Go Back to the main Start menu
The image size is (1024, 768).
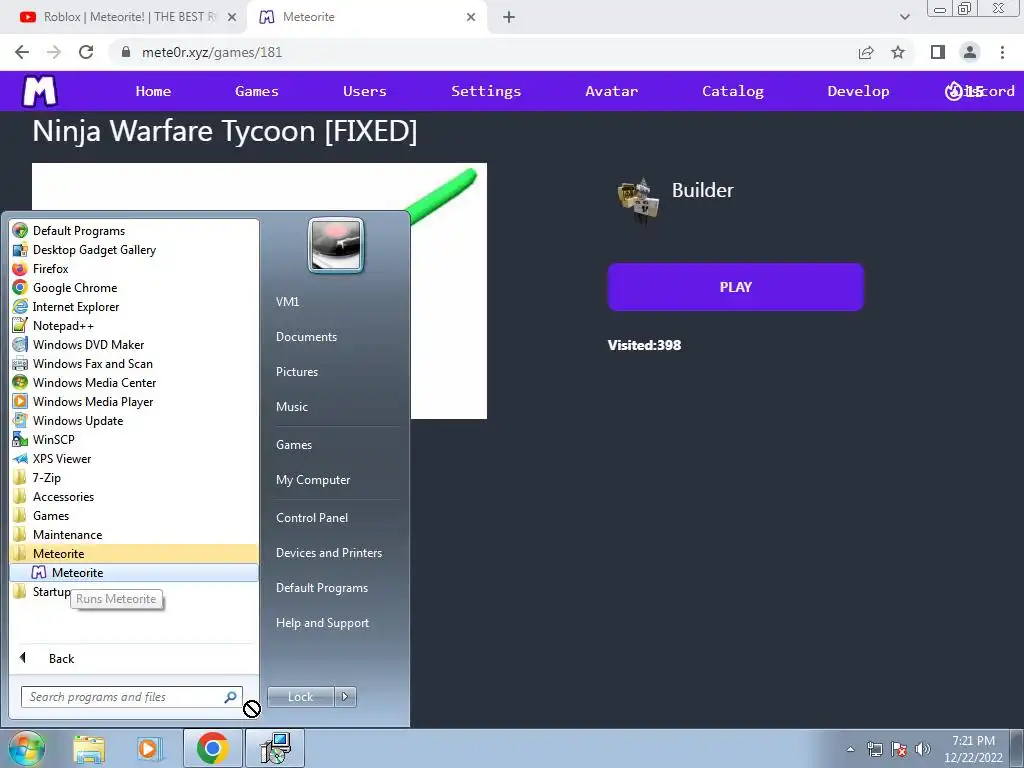point(61,658)
